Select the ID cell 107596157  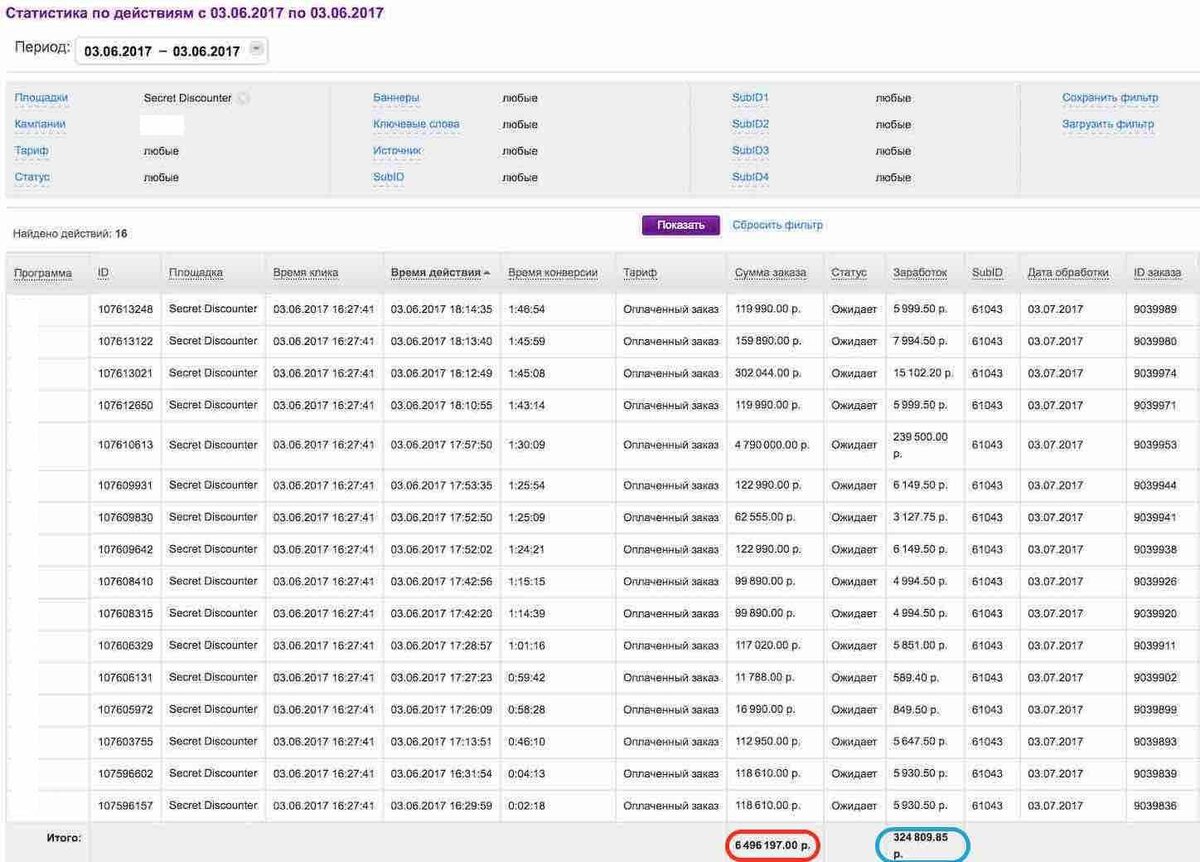[x=125, y=805]
